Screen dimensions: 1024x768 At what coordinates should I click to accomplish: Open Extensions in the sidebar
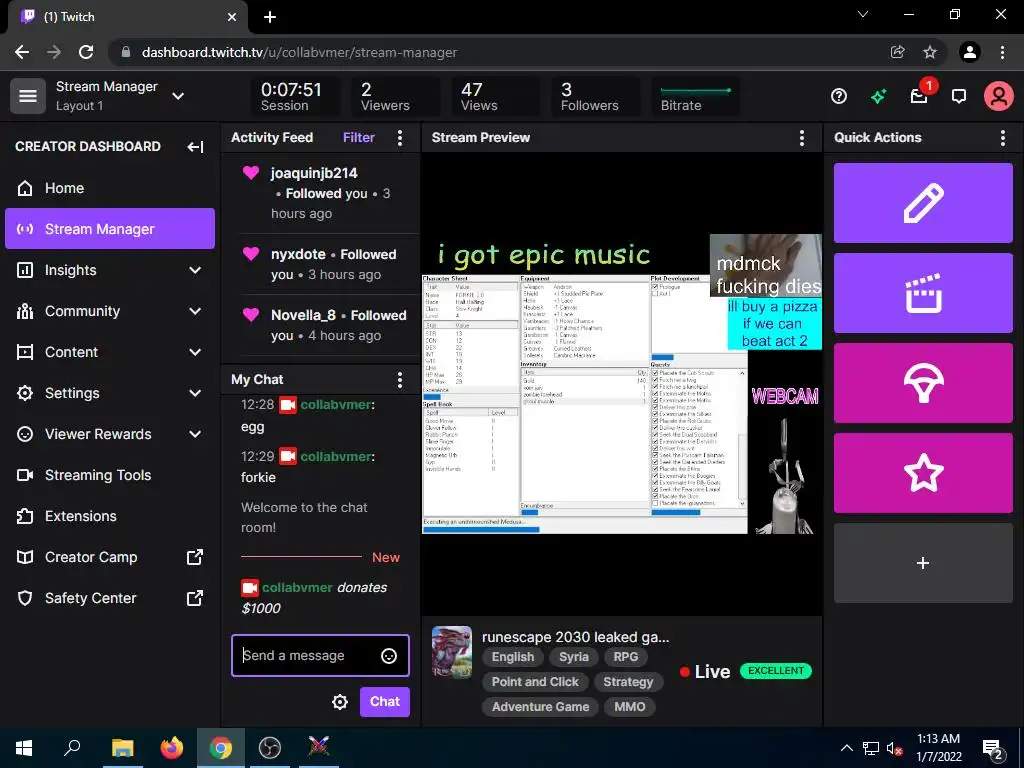110,516
